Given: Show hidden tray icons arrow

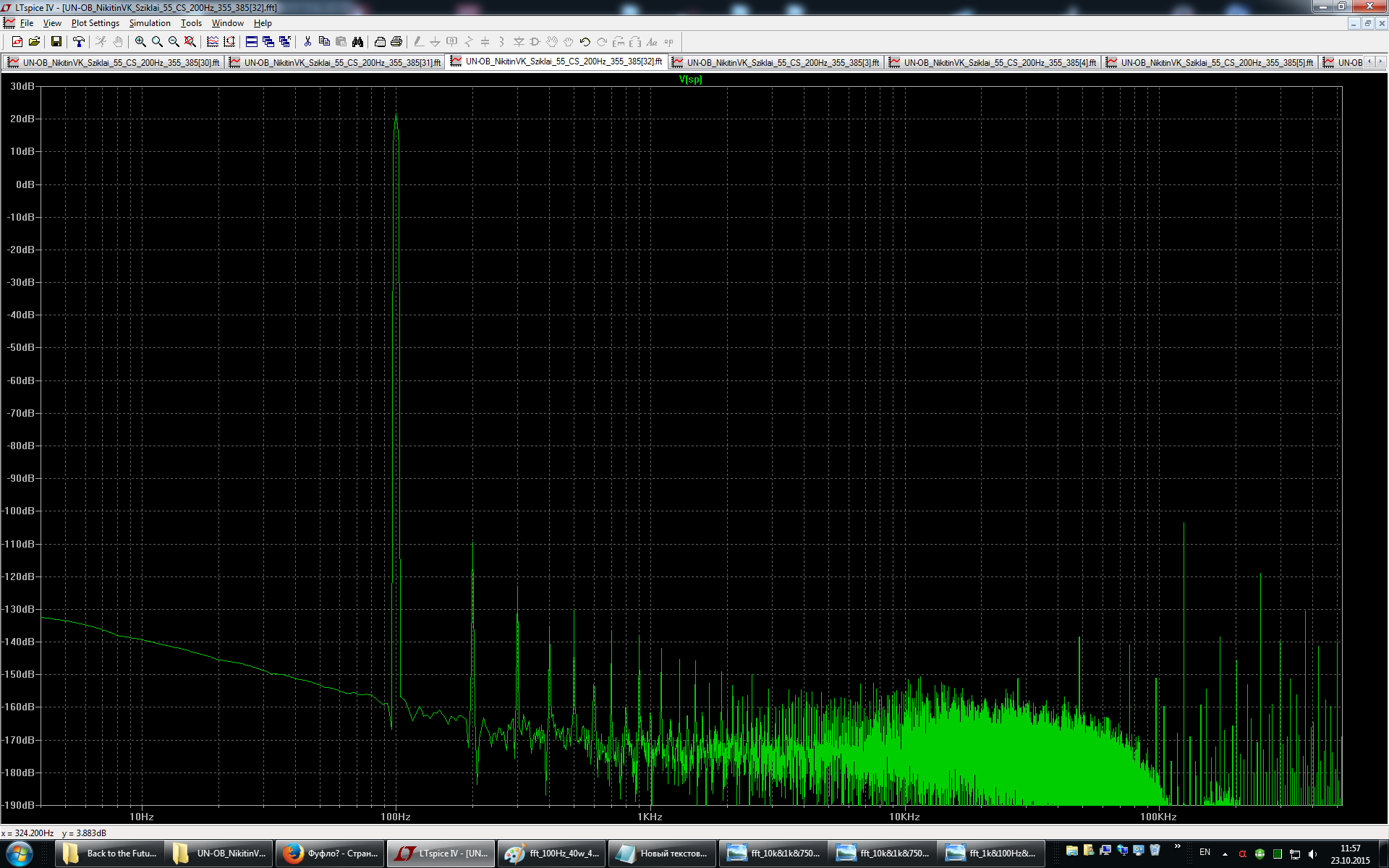Looking at the screenshot, I should 1225,854.
